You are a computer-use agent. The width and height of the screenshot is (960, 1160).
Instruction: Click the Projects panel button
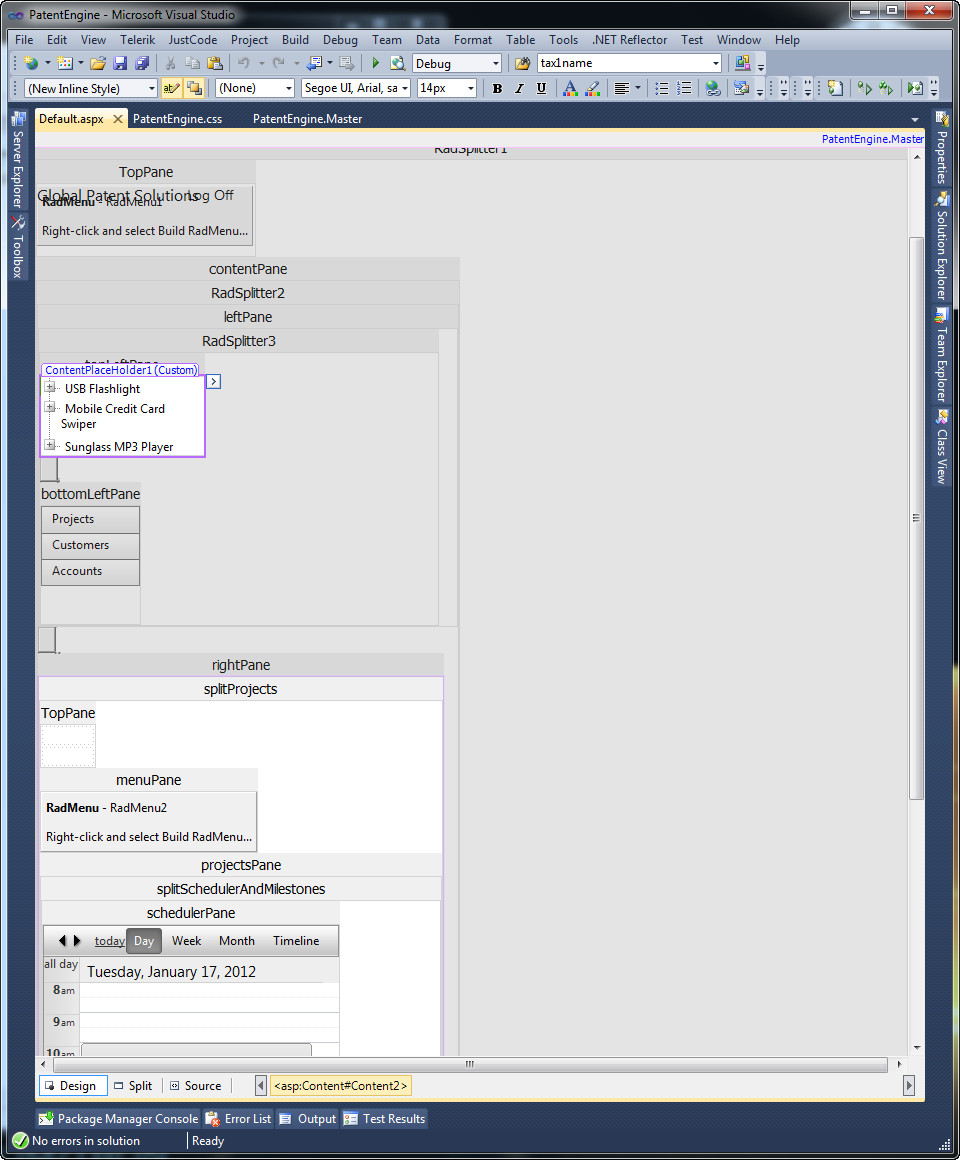click(90, 519)
